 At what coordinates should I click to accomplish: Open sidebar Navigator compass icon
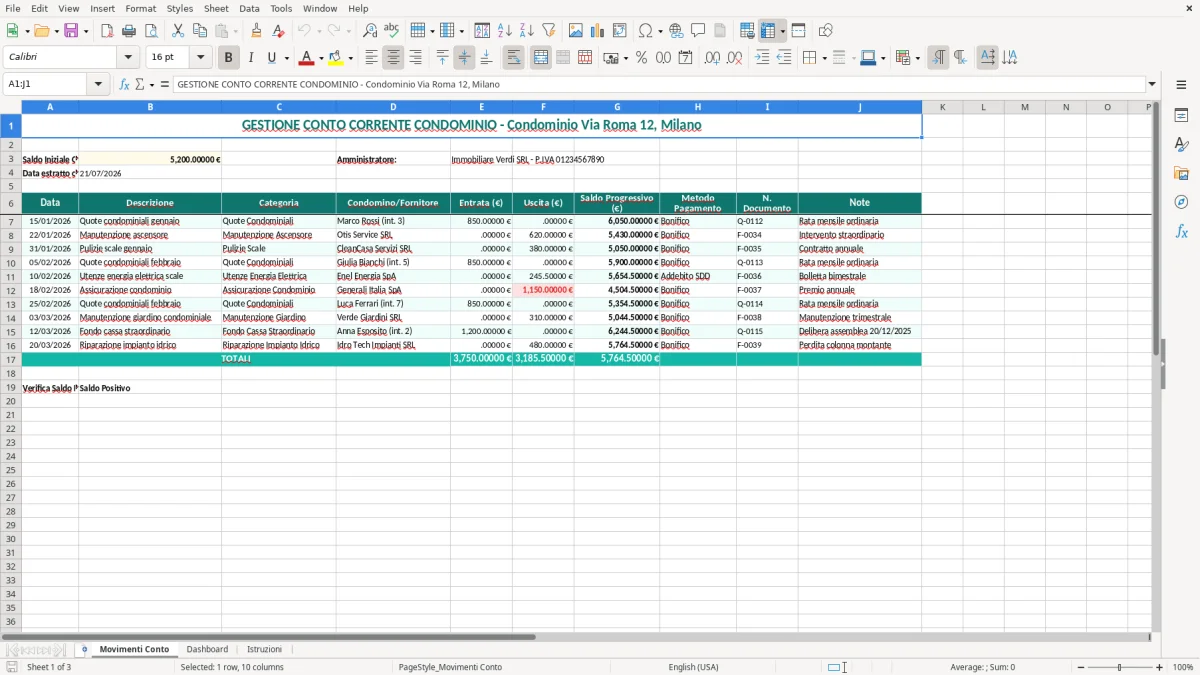(x=1181, y=203)
